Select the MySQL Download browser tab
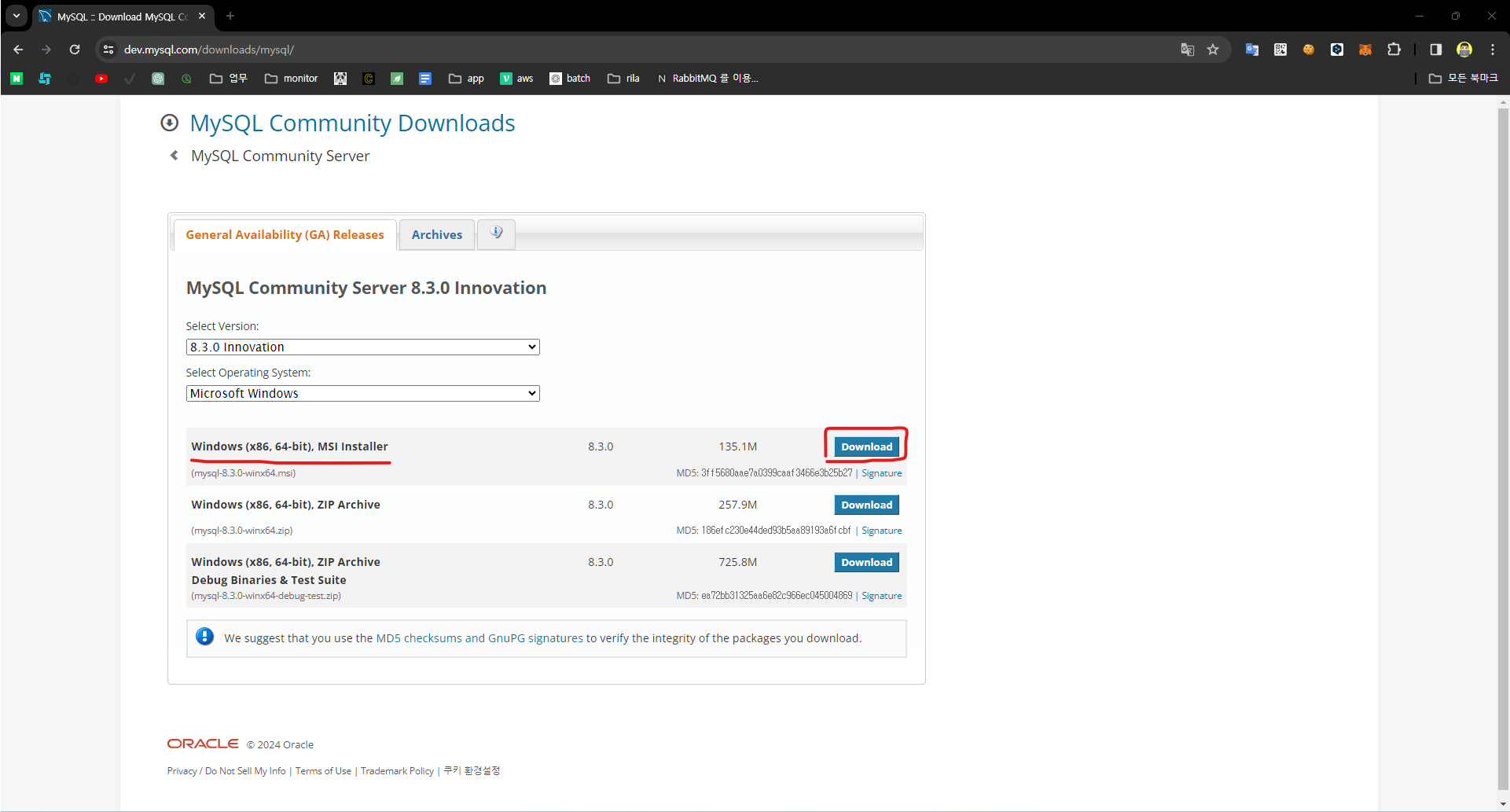The image size is (1510, 812). click(122, 17)
